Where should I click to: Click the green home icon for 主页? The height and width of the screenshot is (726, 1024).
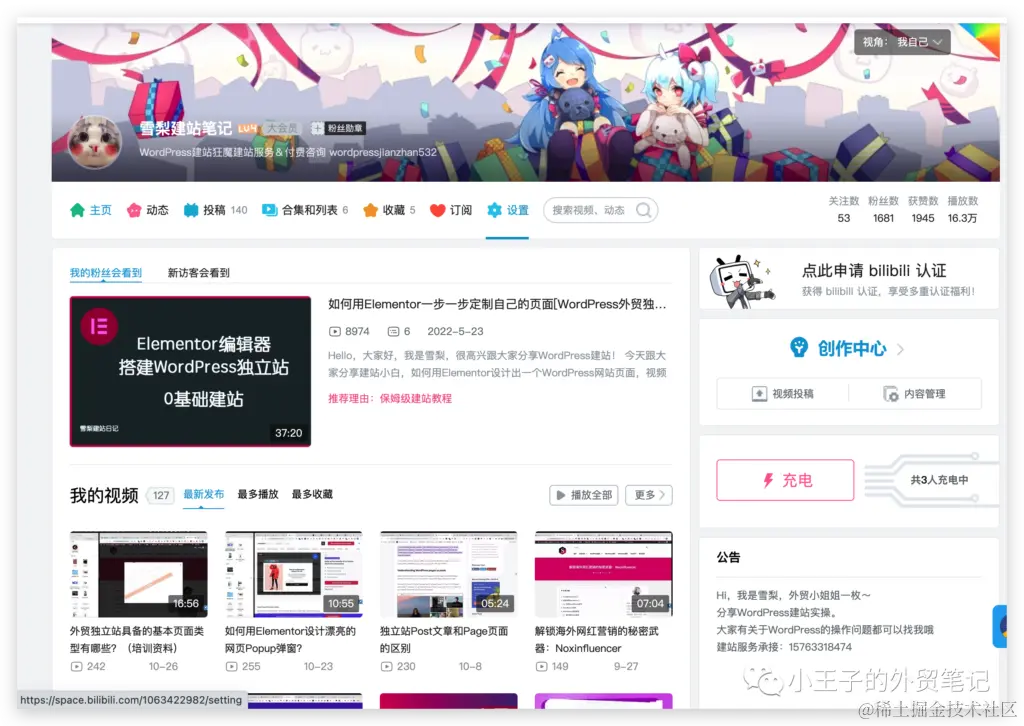pos(77,210)
